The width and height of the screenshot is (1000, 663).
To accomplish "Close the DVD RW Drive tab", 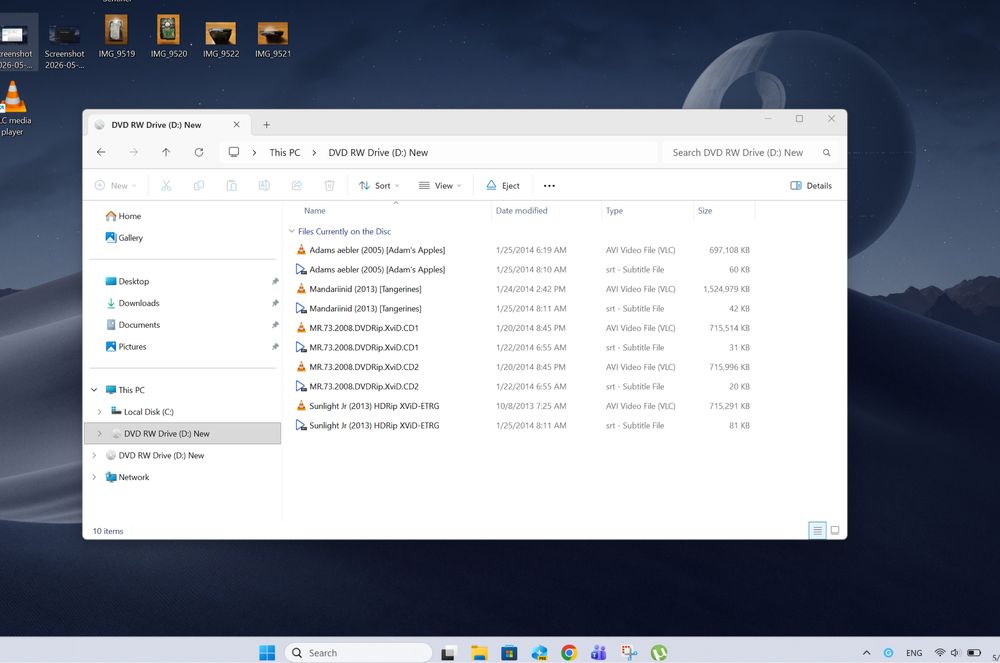I will [x=237, y=124].
